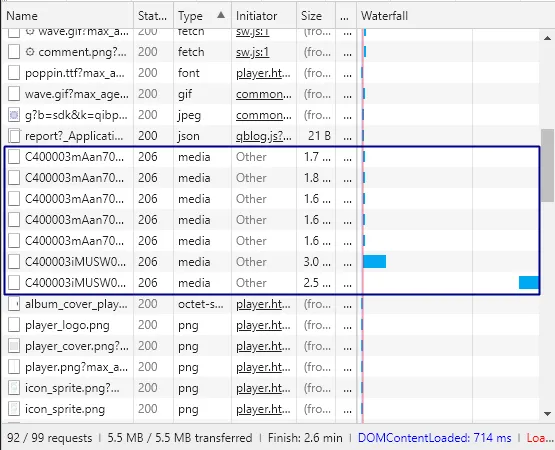Click the album_cover_play file icon
Screen dimensions: 555x450
click(x=14, y=304)
